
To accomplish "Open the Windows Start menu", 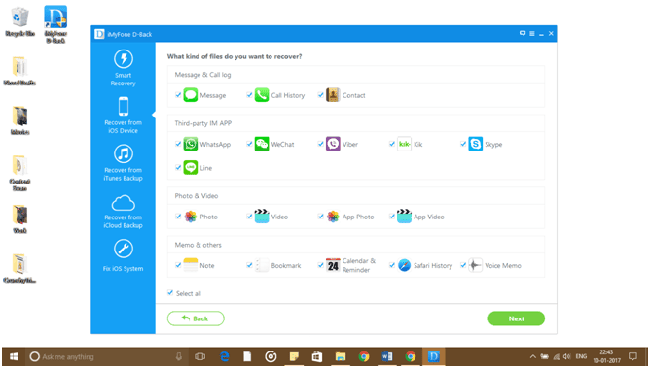I will click(14, 356).
